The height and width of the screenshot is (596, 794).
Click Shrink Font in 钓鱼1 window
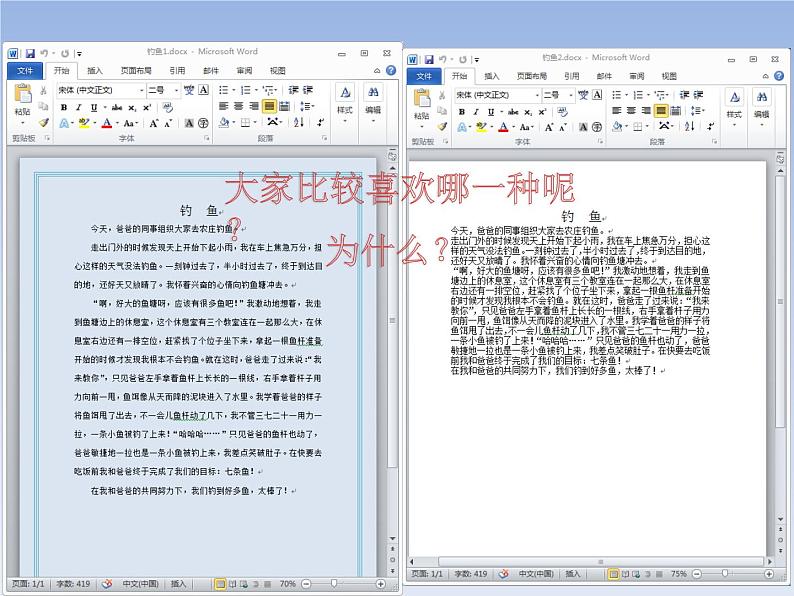(x=168, y=123)
